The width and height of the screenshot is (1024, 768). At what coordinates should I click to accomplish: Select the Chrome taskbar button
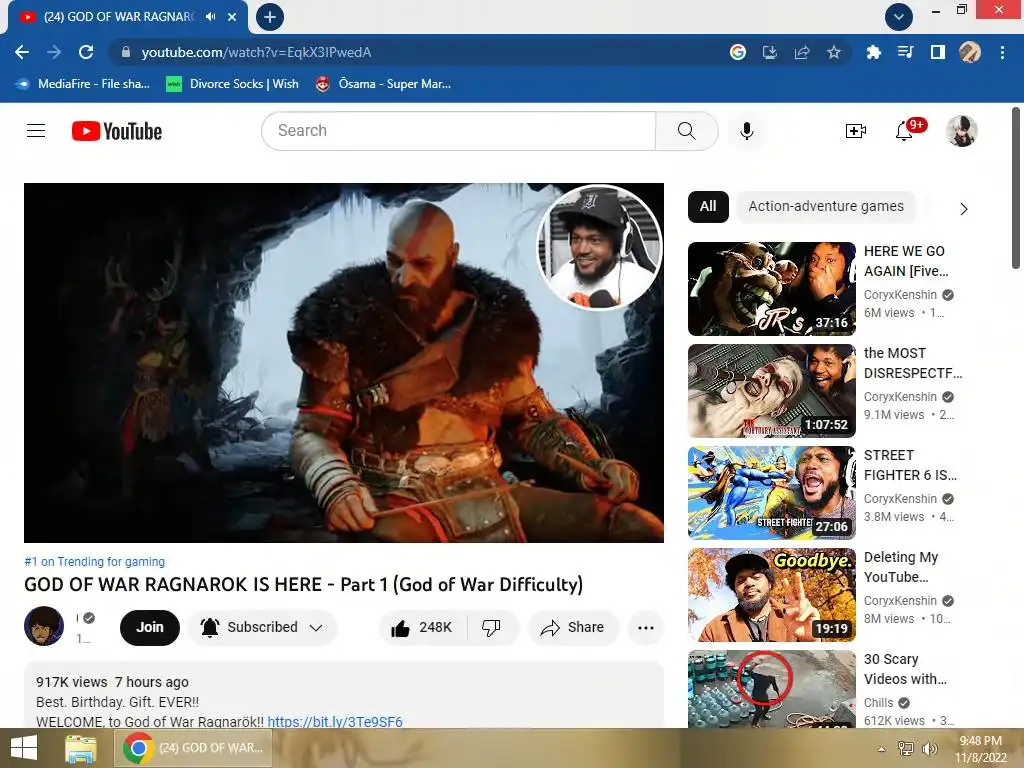(193, 748)
